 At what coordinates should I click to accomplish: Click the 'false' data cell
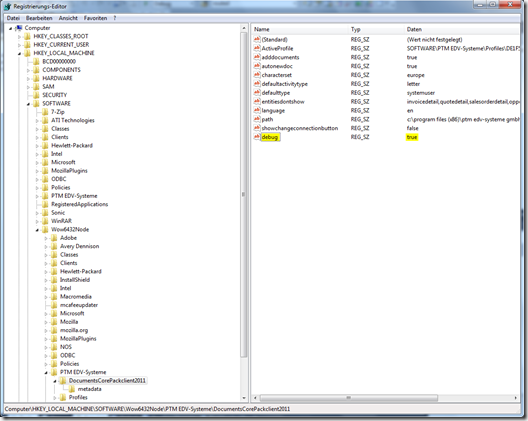412,128
